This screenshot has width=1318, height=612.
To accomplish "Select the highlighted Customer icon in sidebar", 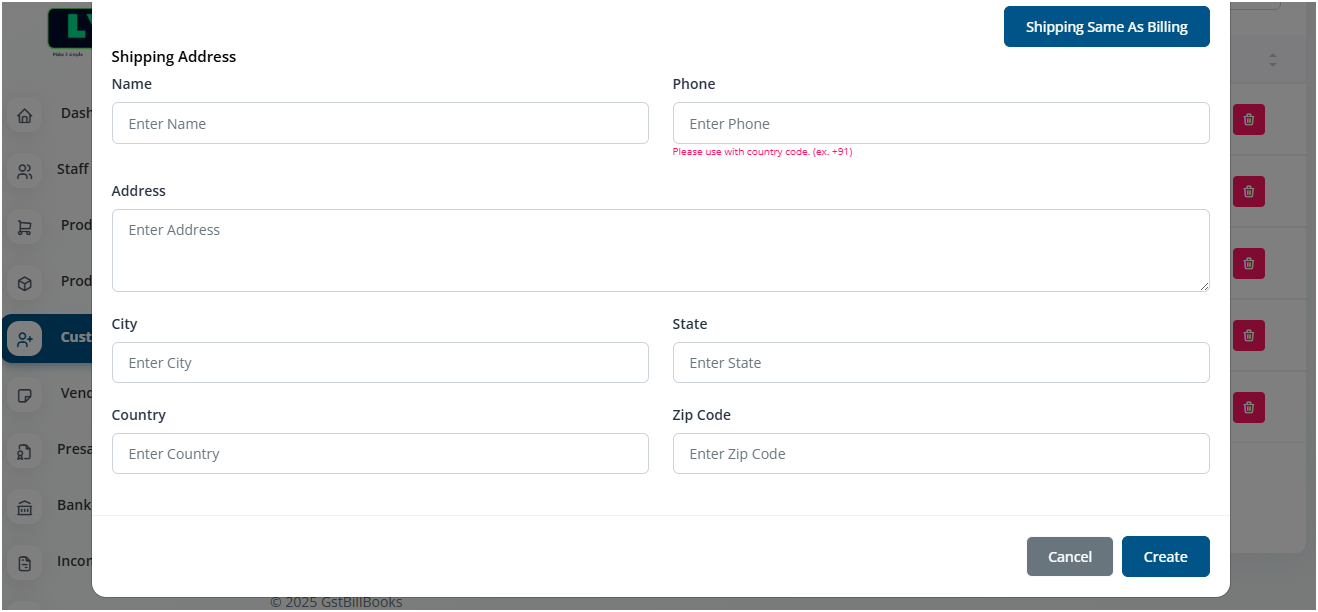I will 25,340.
